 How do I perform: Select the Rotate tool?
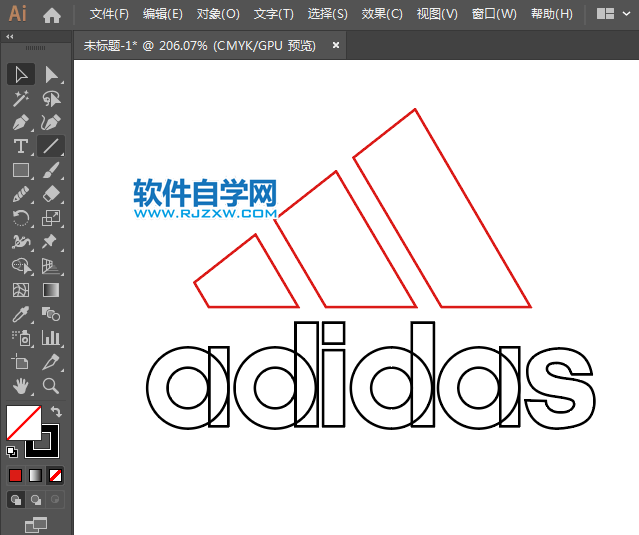coord(21,218)
